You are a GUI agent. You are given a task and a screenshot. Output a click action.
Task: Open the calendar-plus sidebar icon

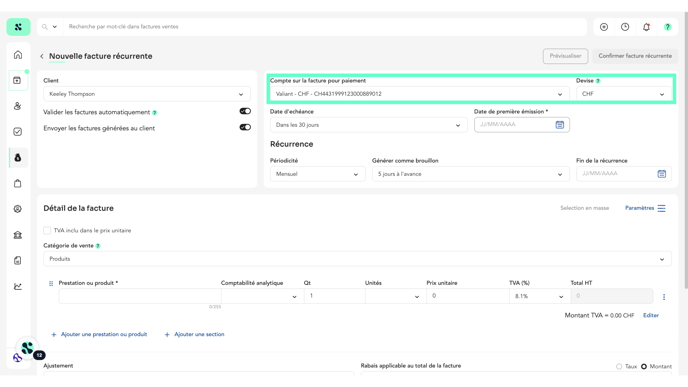coord(17,80)
